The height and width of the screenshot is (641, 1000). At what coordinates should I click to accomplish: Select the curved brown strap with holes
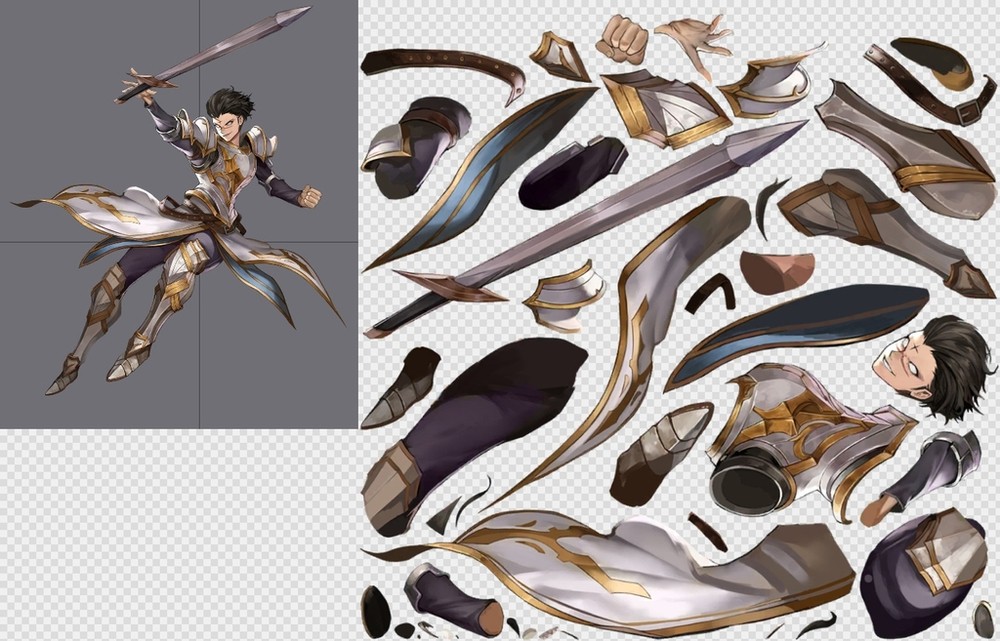(x=445, y=67)
